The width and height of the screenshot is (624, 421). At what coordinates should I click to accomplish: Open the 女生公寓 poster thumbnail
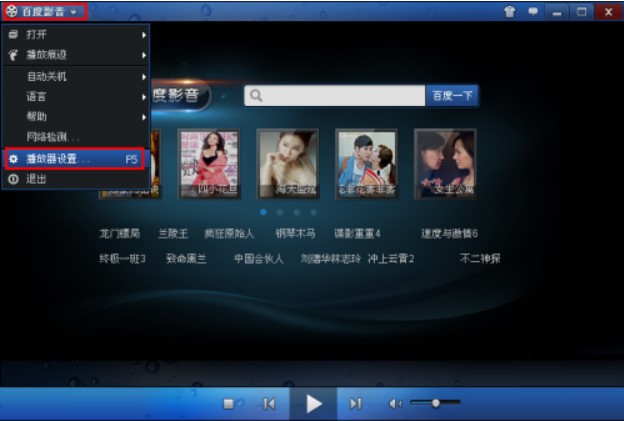(445, 164)
